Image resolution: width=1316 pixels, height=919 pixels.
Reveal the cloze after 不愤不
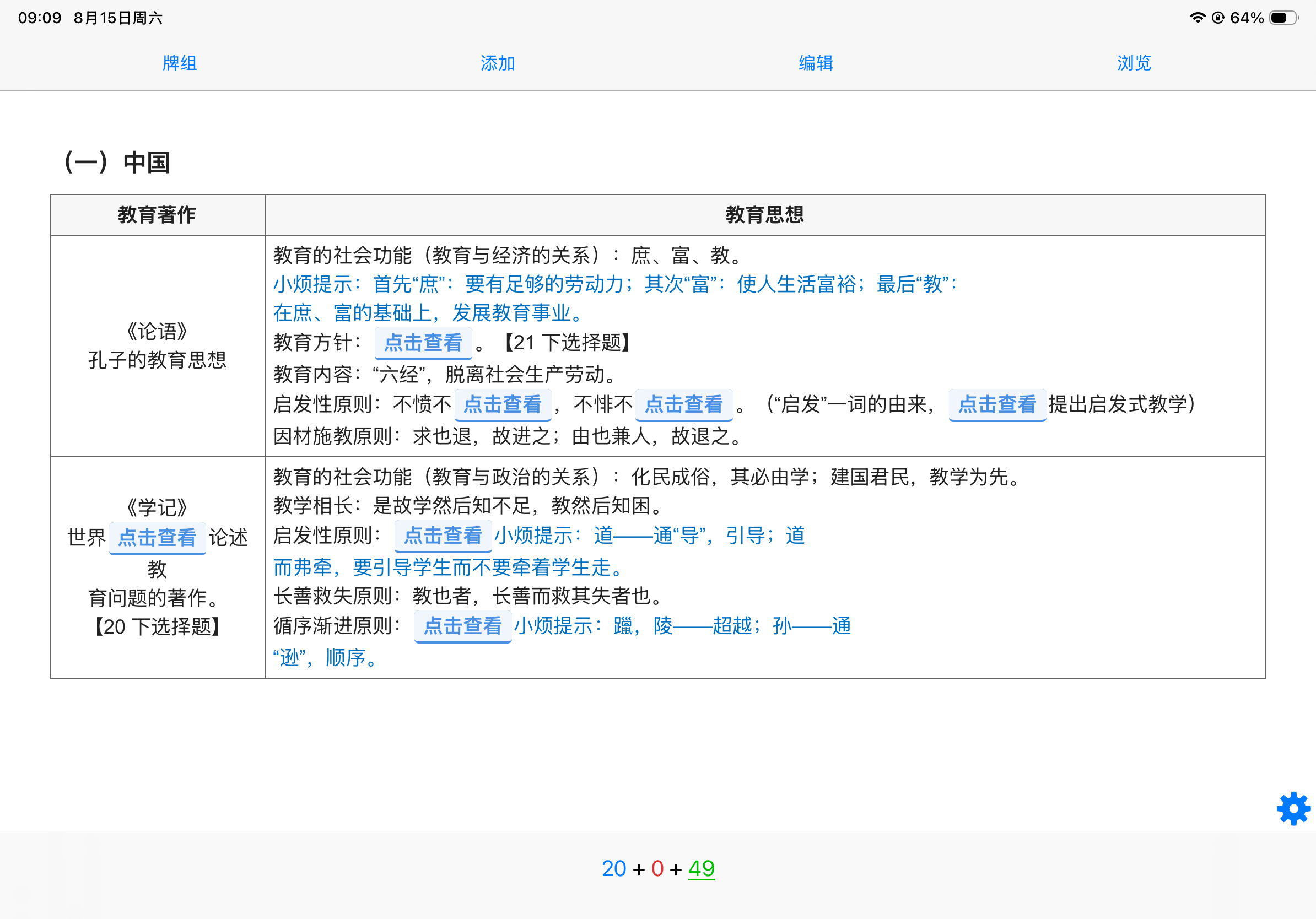[503, 404]
